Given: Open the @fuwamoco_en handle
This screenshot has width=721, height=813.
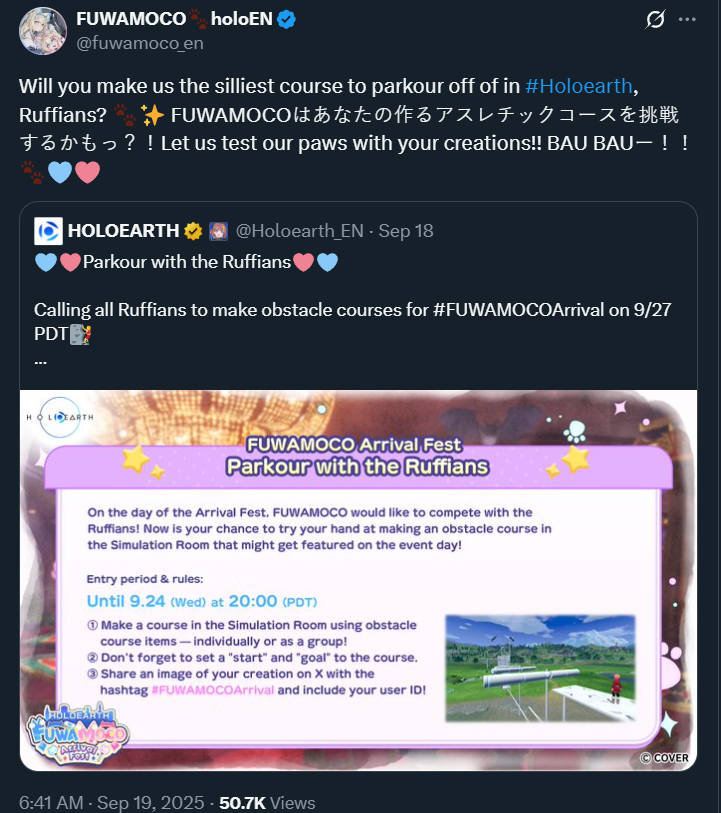Looking at the screenshot, I should click(x=139, y=43).
